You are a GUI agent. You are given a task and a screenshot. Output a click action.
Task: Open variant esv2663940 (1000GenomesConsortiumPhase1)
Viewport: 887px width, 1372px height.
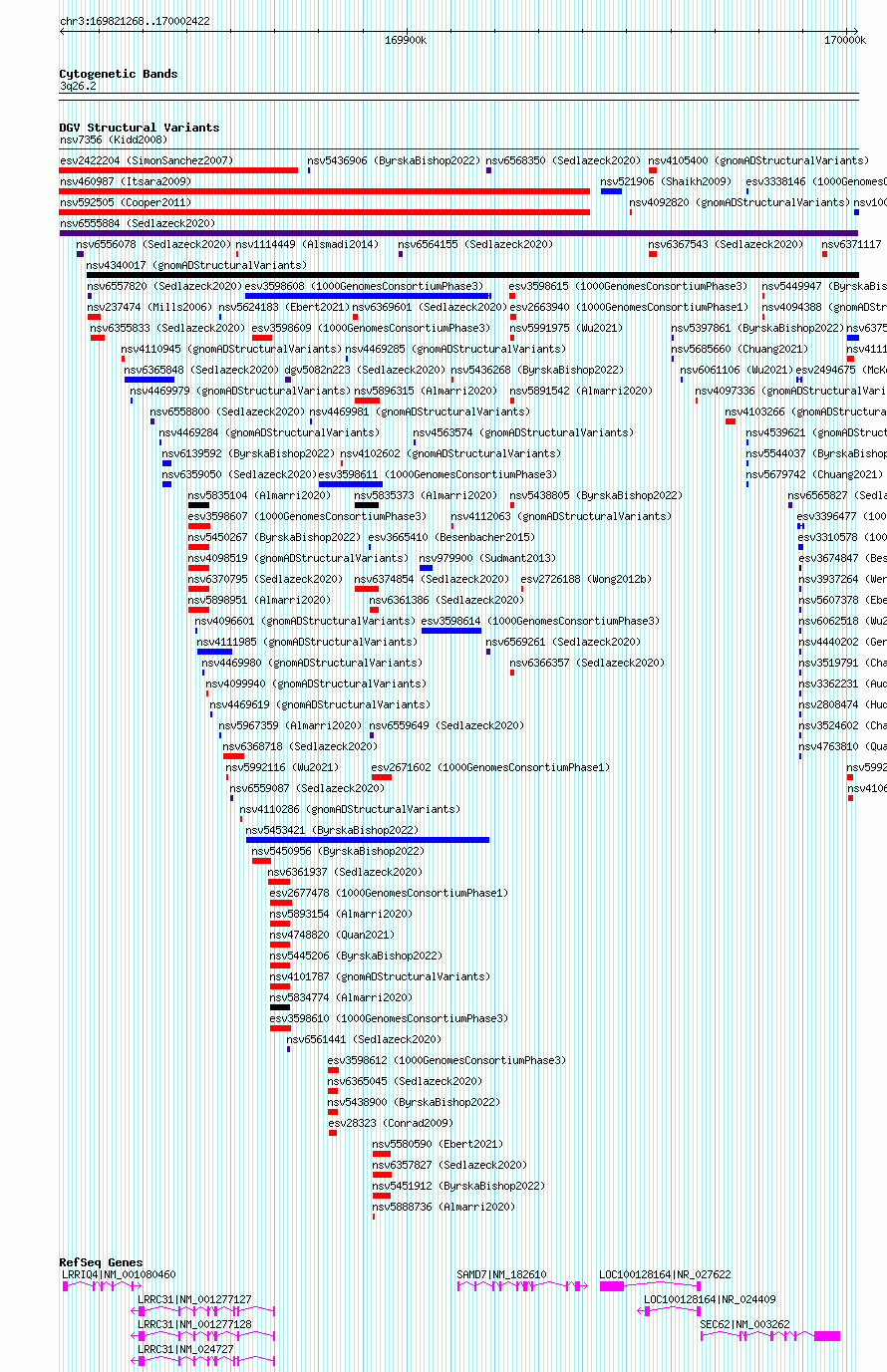[629, 307]
